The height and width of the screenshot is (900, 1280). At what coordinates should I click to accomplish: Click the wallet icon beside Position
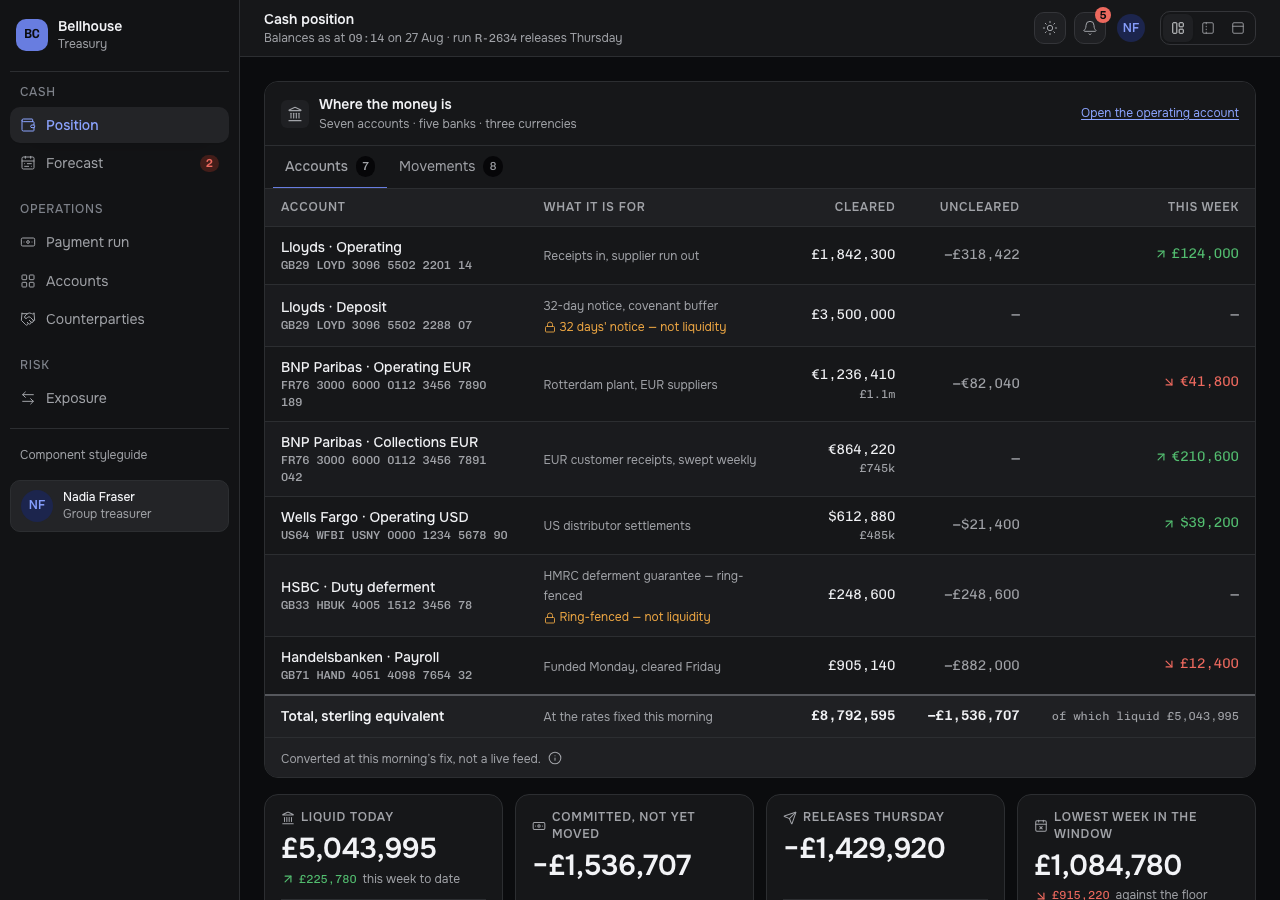[x=28, y=125]
